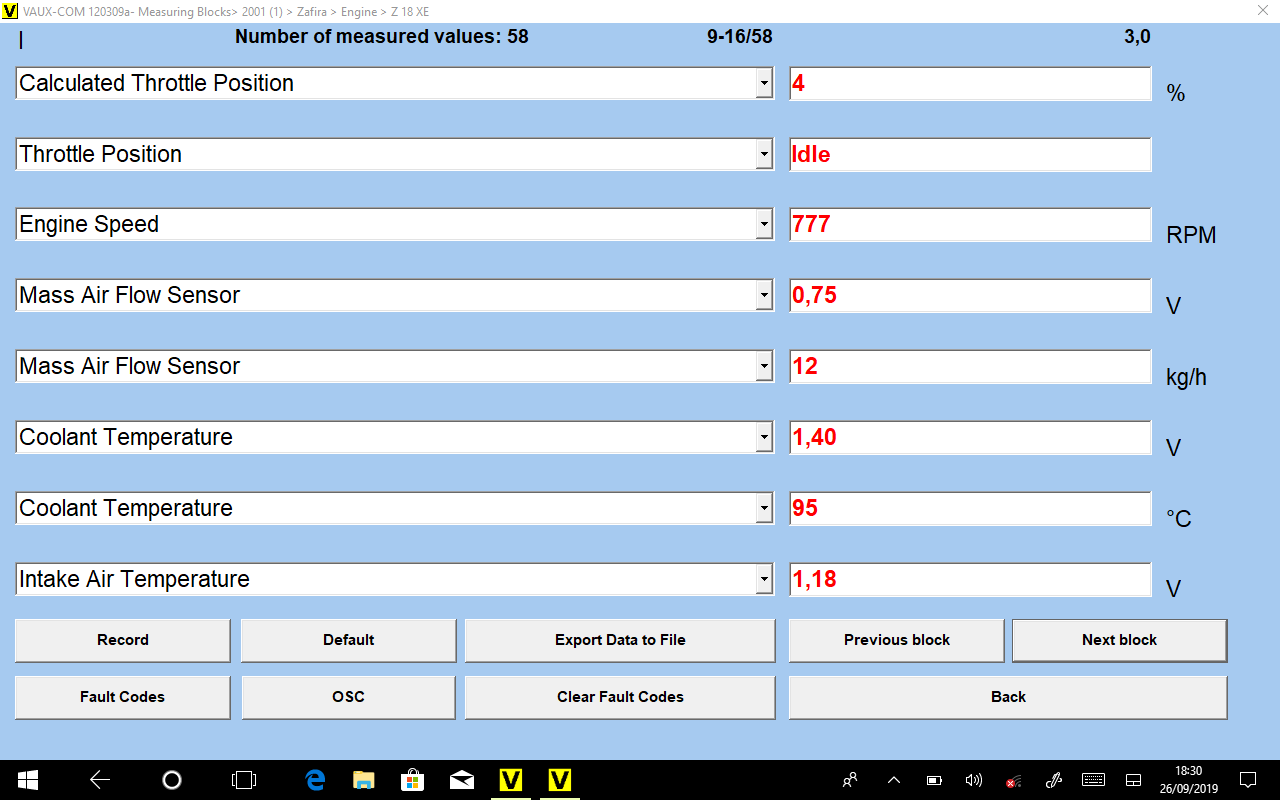This screenshot has width=1280, height=800.
Task: Expand the Calculated Throttle Position dropdown
Action: point(764,83)
